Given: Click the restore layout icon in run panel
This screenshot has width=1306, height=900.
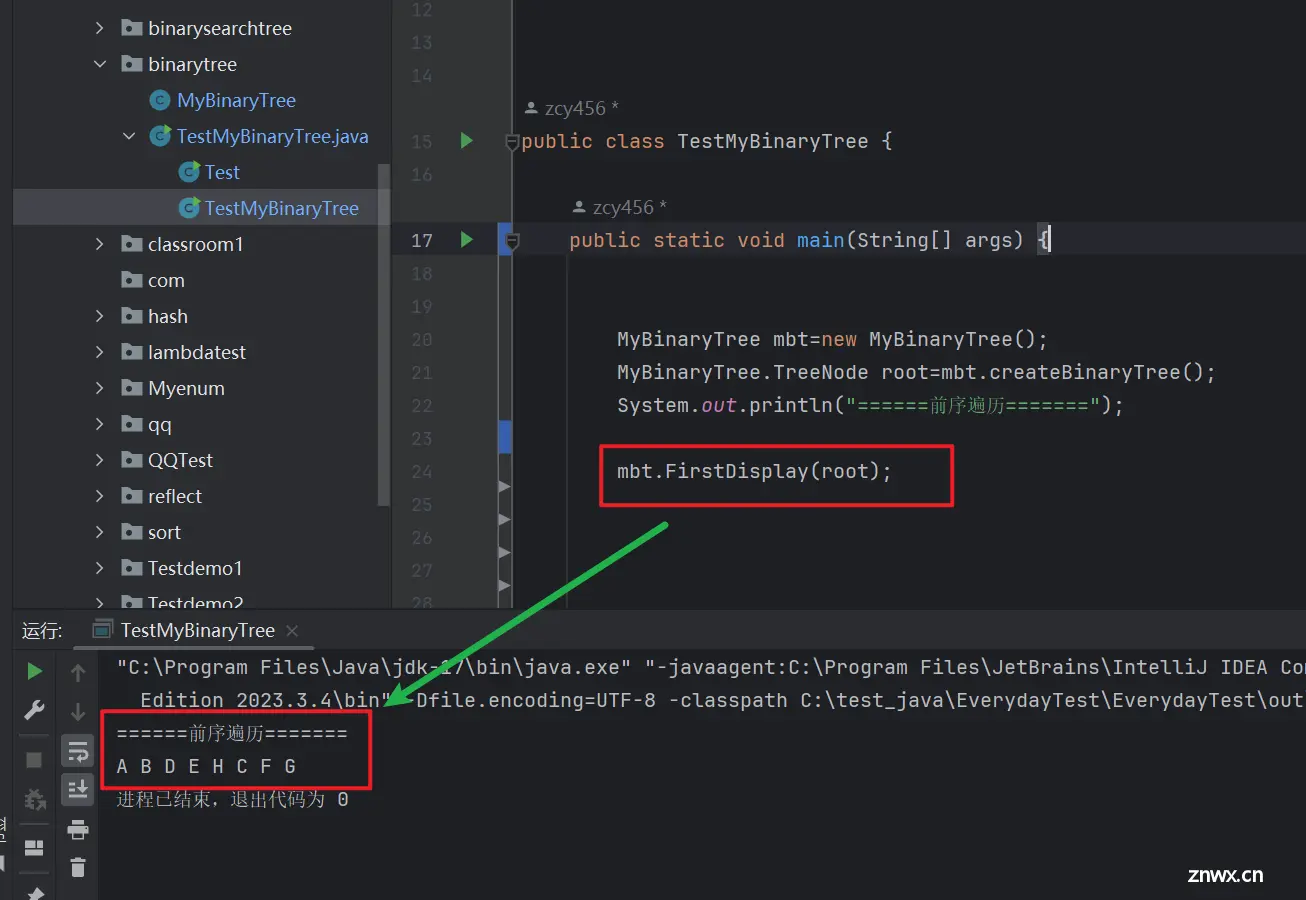Looking at the screenshot, I should (34, 847).
